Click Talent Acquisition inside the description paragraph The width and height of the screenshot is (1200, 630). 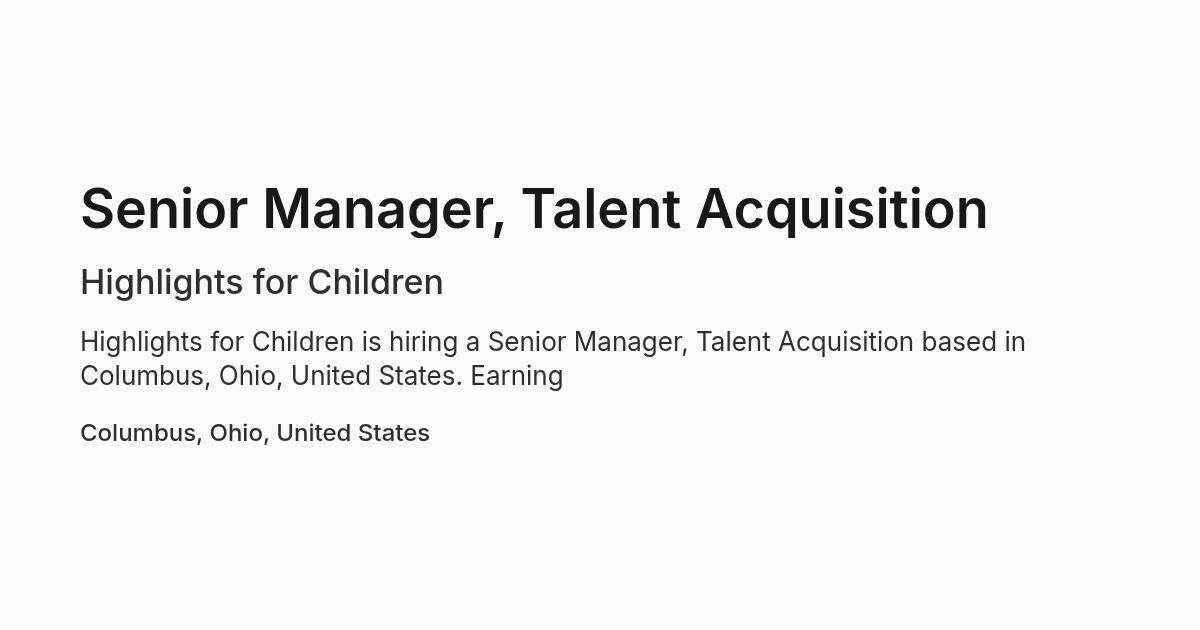tap(805, 343)
